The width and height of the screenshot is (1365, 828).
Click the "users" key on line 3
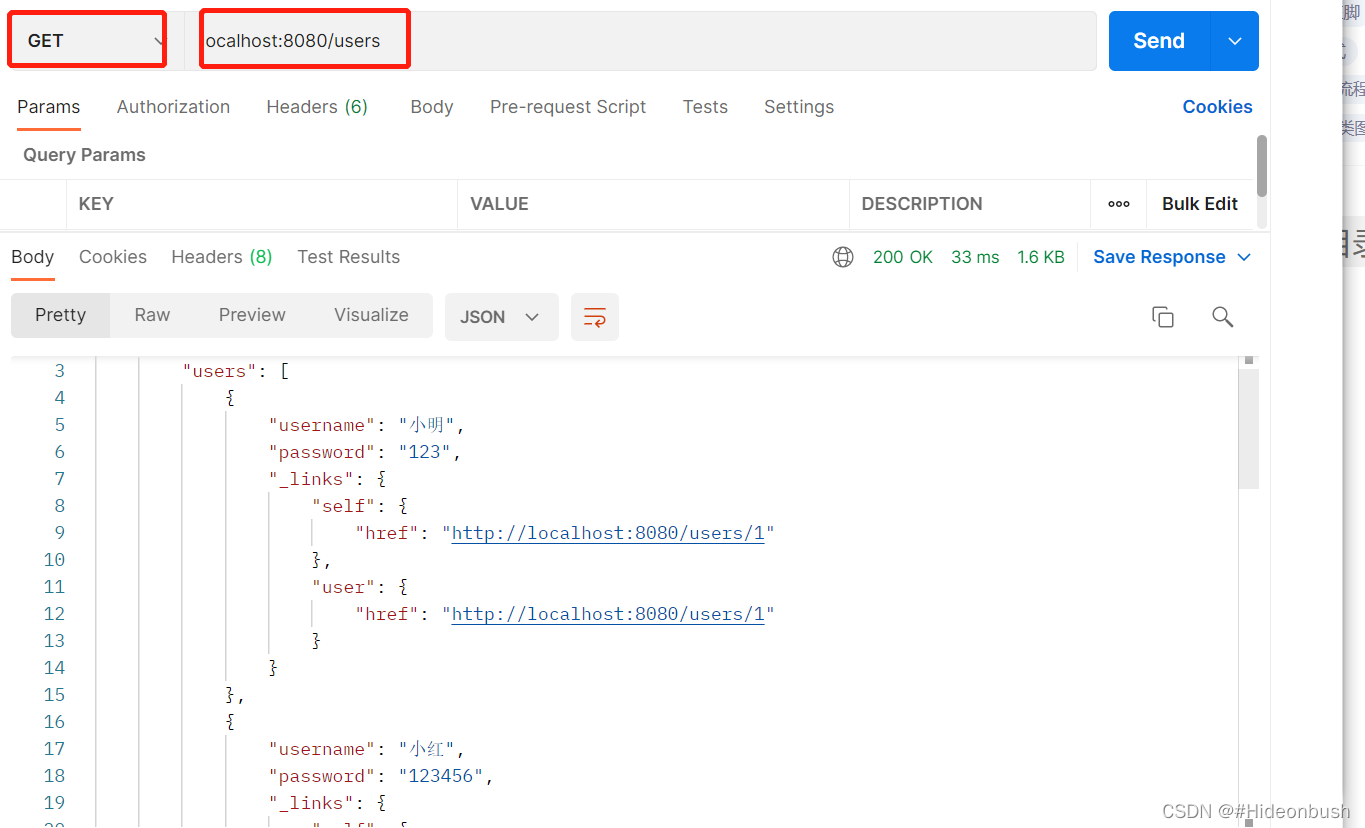coord(220,371)
